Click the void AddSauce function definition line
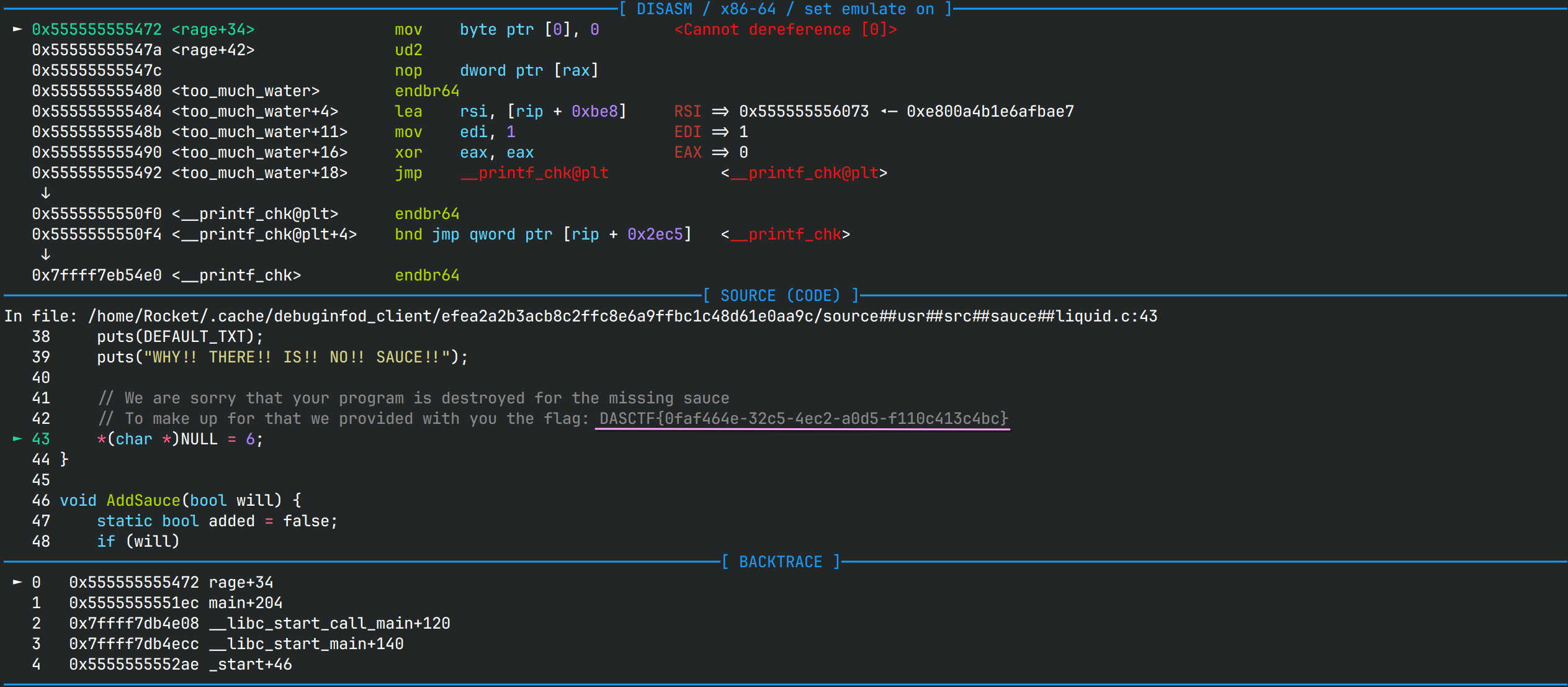Viewport: 1568px width, 687px height. (180, 500)
